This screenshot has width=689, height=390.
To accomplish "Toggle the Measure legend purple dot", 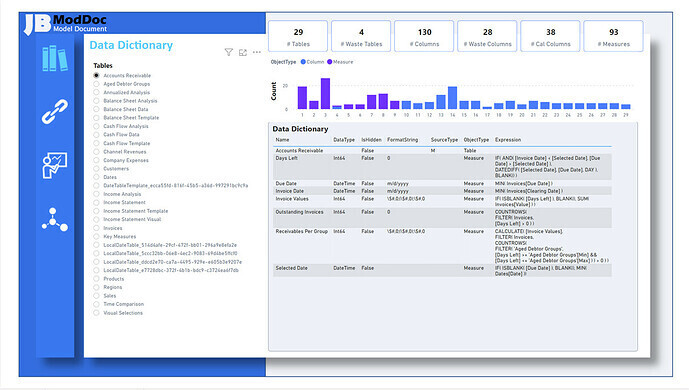I will point(330,62).
